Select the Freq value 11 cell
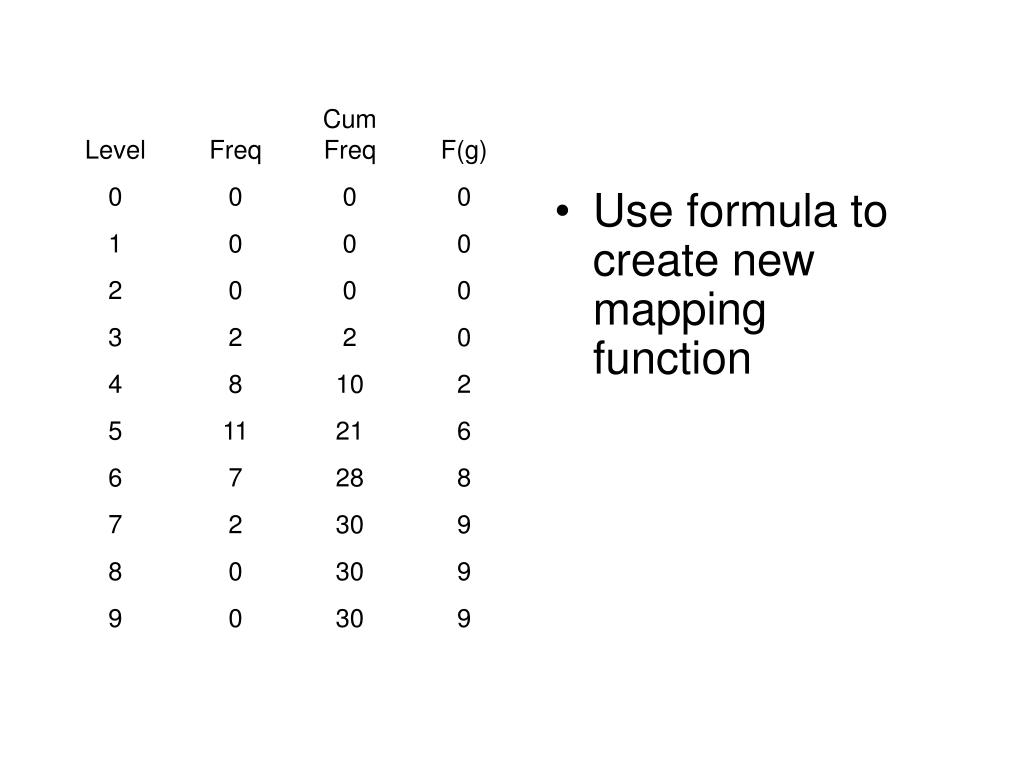Image resolution: width=1024 pixels, height=768 pixels. (x=235, y=432)
